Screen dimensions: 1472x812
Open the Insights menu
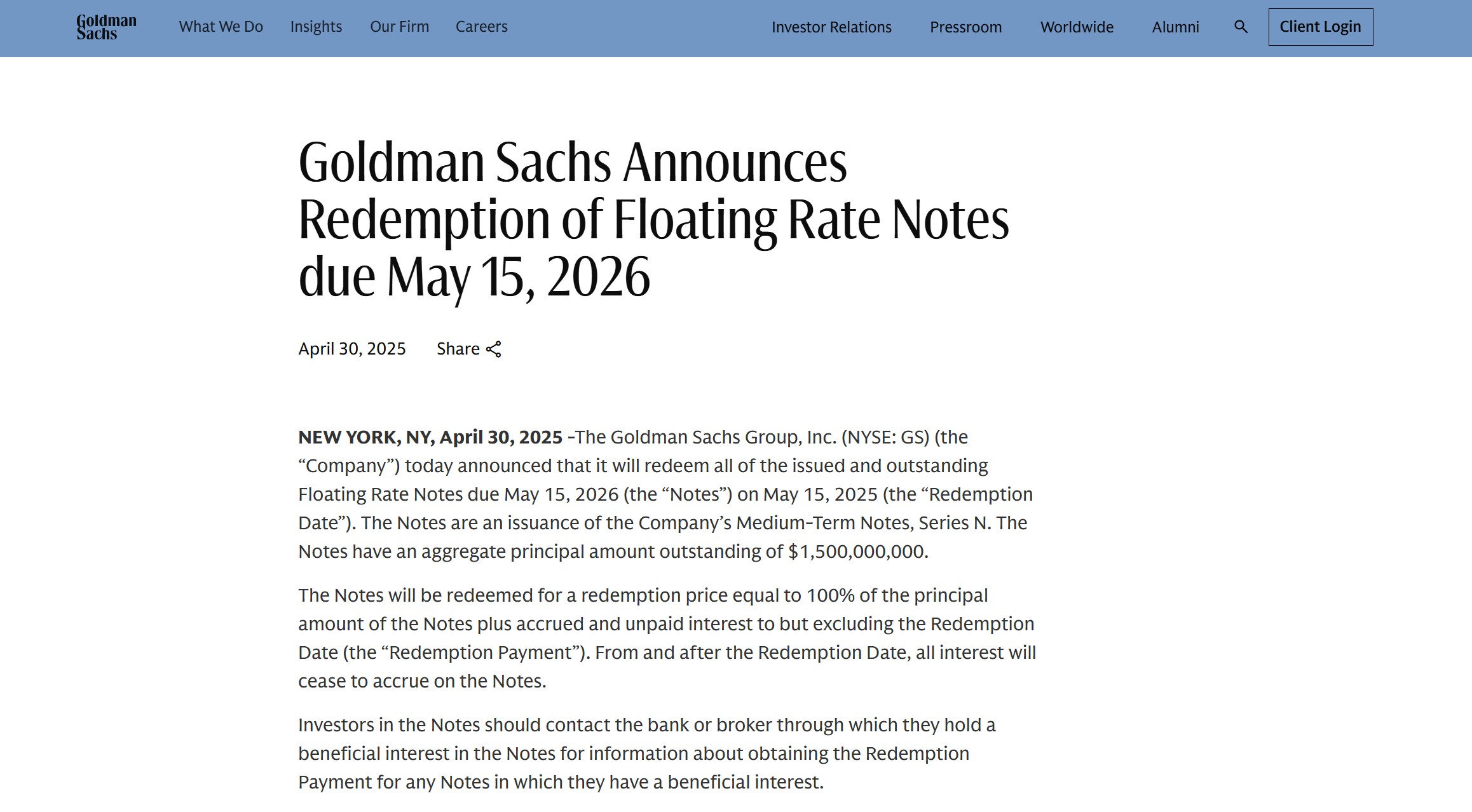tap(316, 27)
